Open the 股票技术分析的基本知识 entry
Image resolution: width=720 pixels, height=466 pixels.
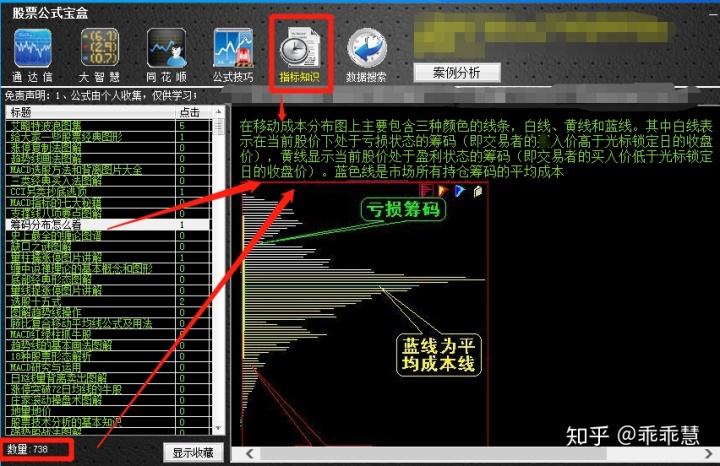pos(108,422)
